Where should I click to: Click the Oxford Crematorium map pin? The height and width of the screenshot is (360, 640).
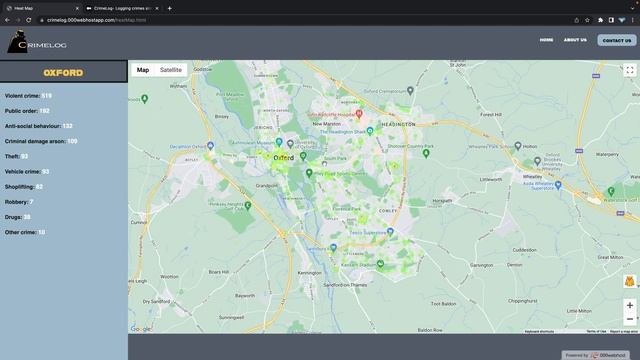pyautogui.click(x=410, y=91)
